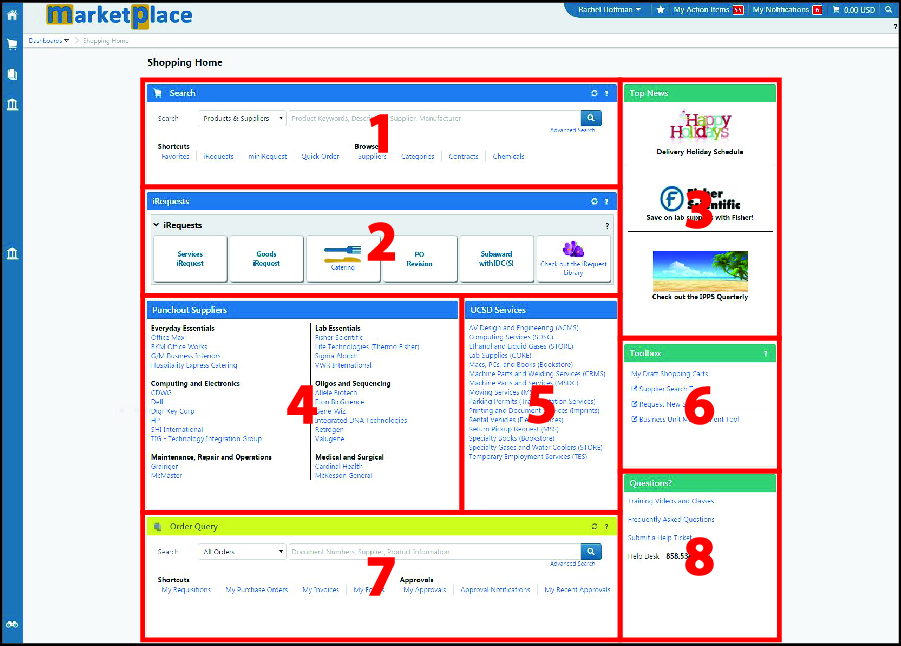
Task: Open the All Orders dropdown
Action: tap(242, 552)
